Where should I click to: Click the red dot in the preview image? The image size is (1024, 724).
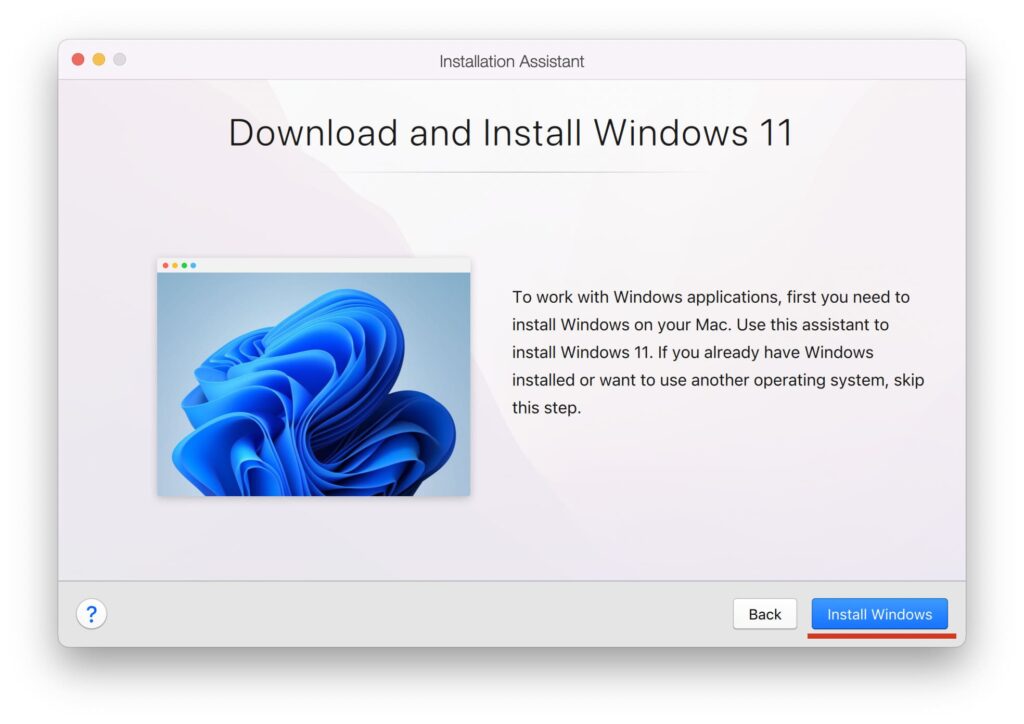[x=165, y=266]
